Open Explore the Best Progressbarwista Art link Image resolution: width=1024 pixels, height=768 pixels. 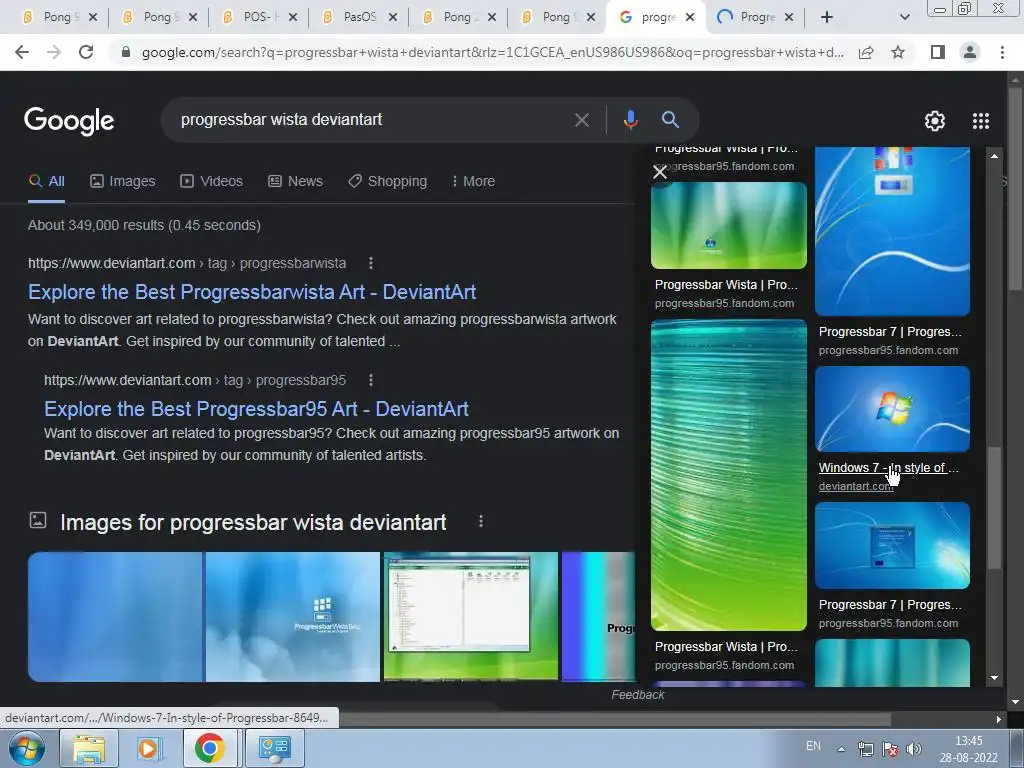[x=252, y=292]
